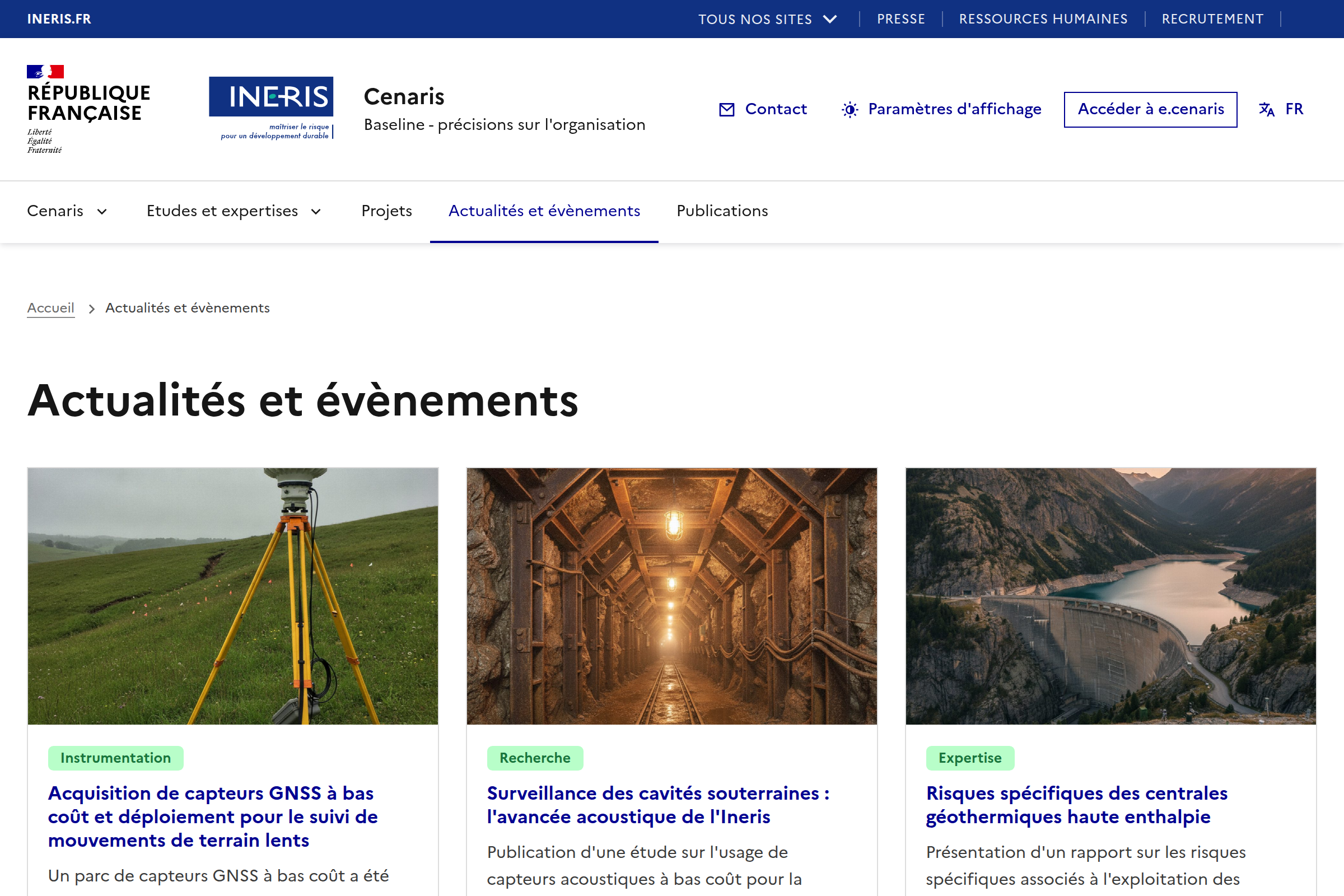
Task: Click the Cenaris site title
Action: point(404,96)
